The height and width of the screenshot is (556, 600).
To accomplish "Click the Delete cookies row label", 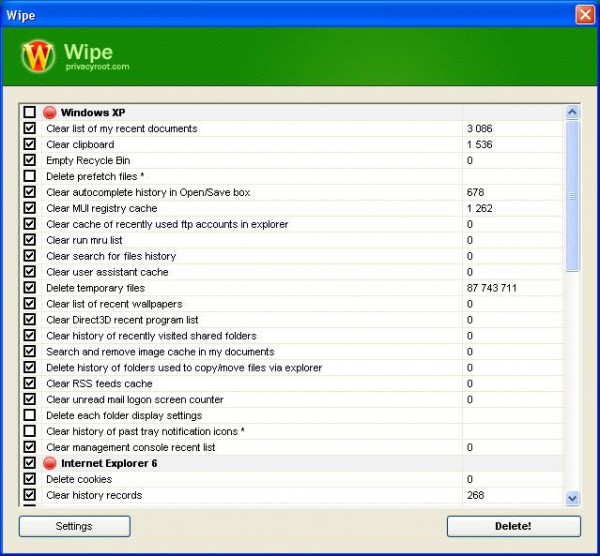I will [79, 479].
